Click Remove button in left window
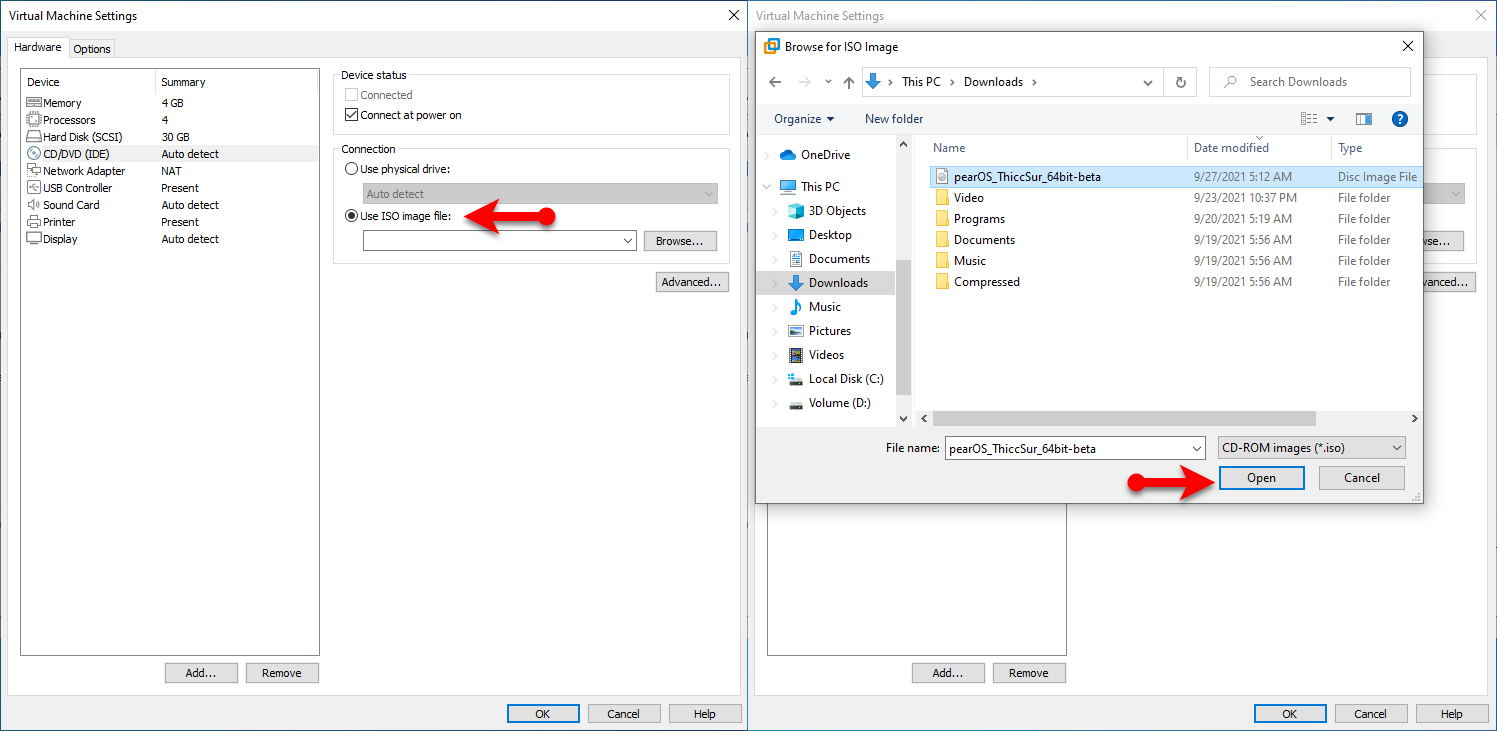1497x731 pixels. coord(282,673)
